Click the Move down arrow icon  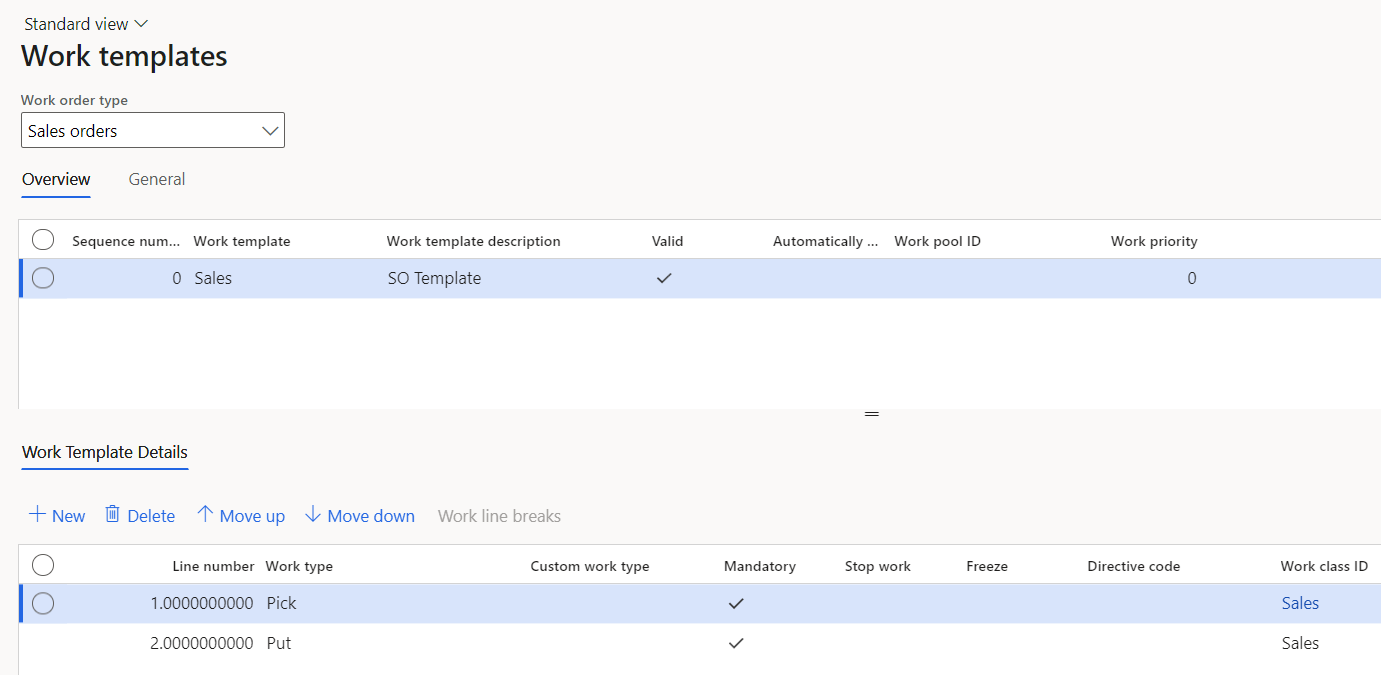[x=313, y=515]
